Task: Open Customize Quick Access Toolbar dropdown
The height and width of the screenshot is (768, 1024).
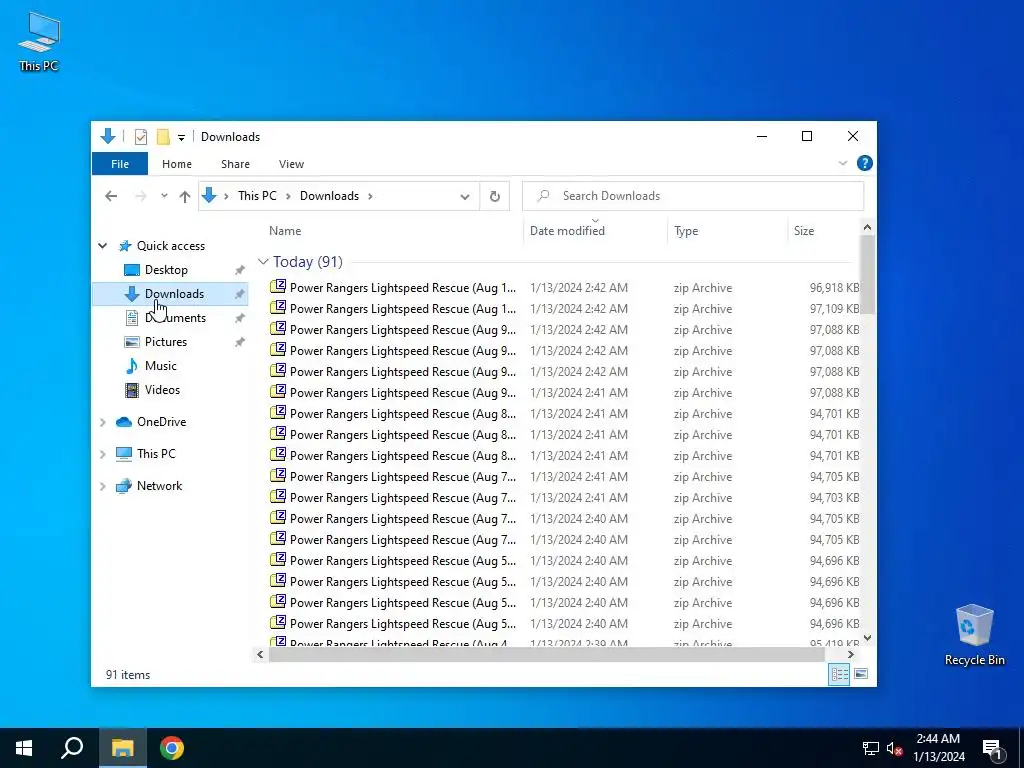Action: pos(181,137)
